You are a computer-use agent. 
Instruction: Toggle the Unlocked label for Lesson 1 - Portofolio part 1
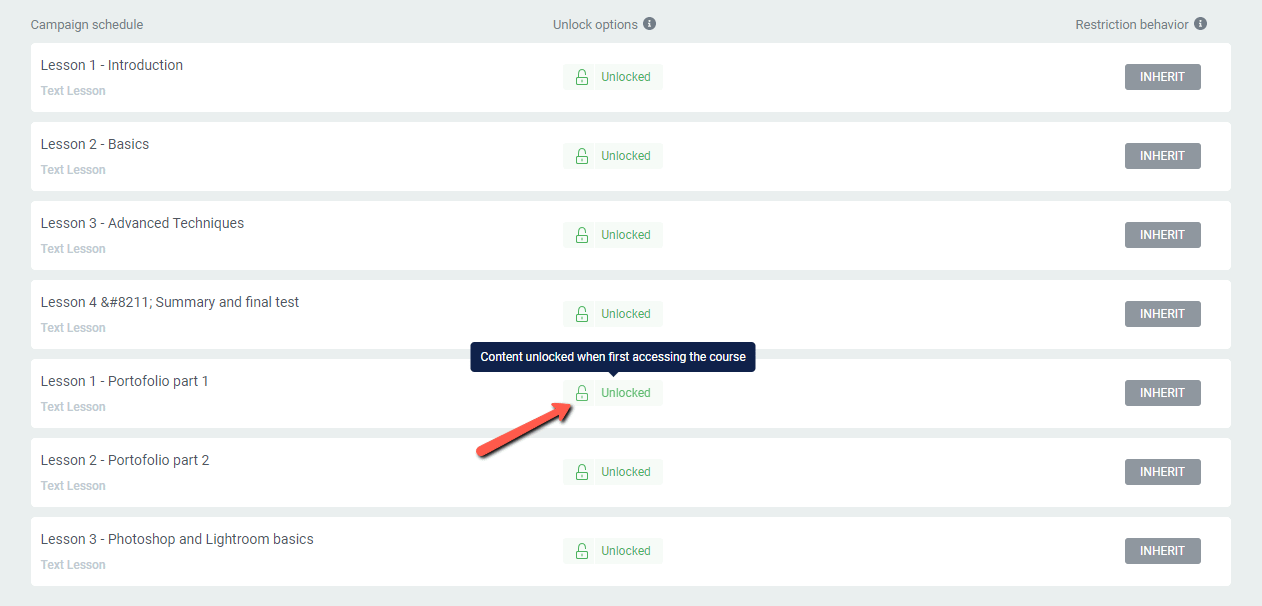[x=626, y=393]
